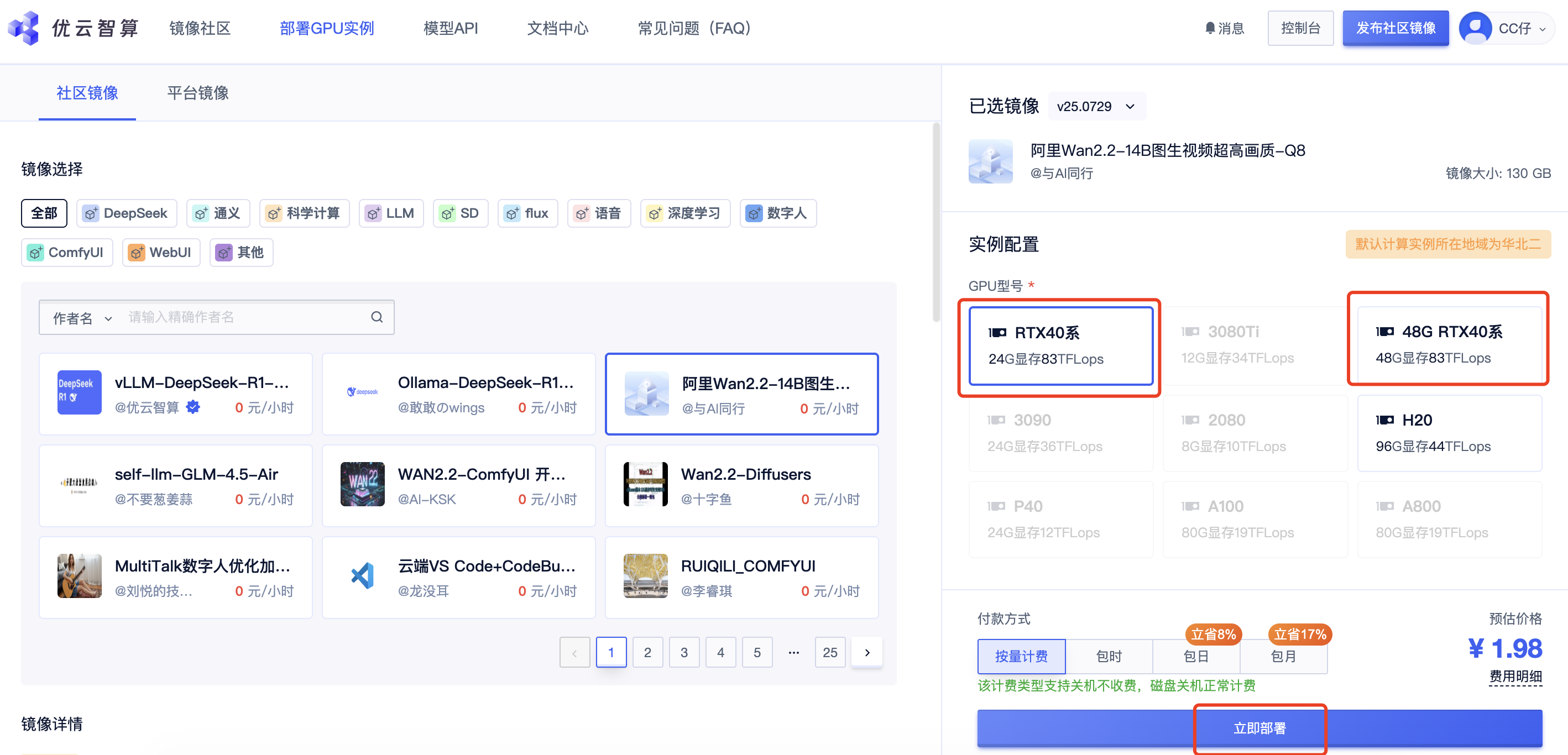Click the VS Code logo icon

[x=362, y=575]
